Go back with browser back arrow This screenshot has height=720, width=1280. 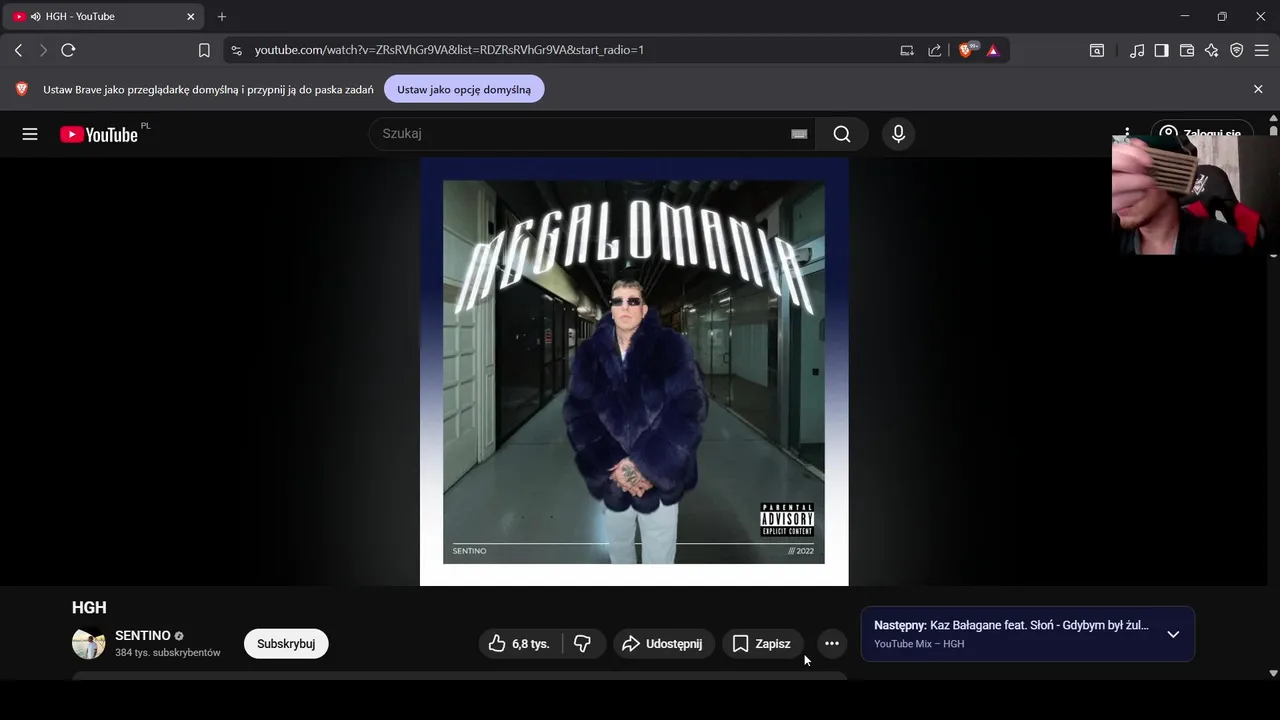pos(18,50)
